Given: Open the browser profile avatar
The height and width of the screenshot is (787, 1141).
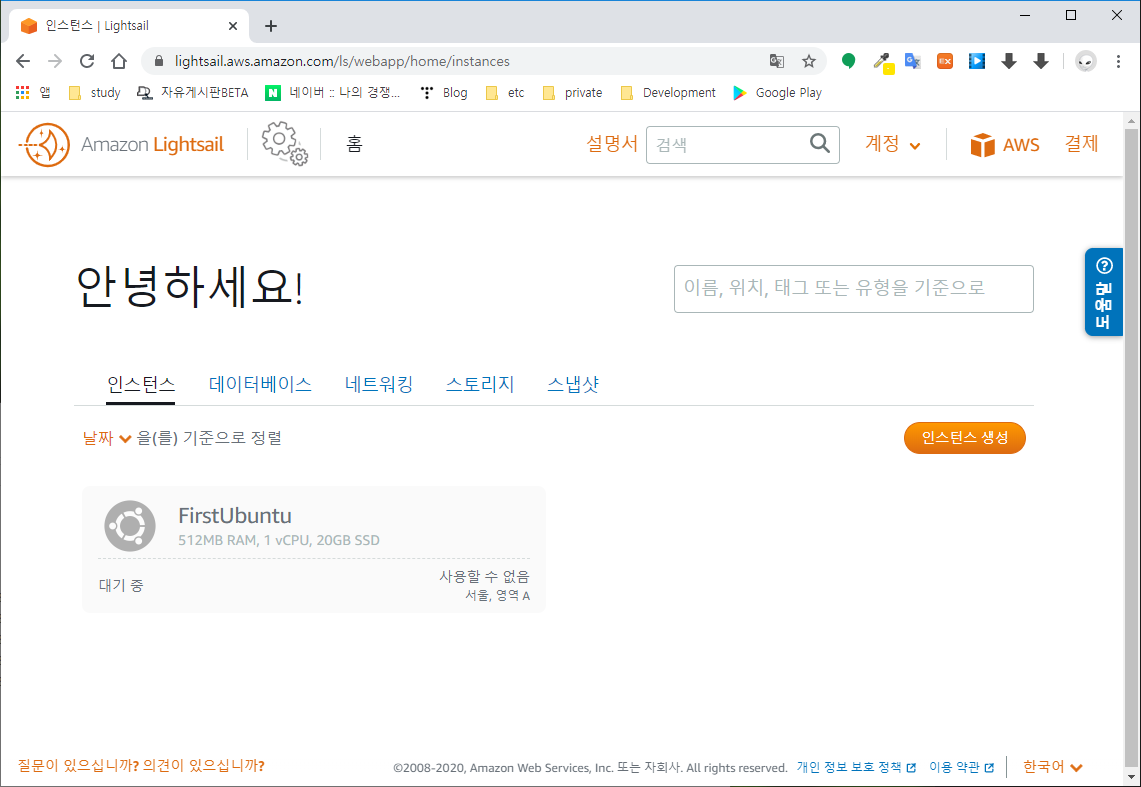Looking at the screenshot, I should tap(1086, 61).
